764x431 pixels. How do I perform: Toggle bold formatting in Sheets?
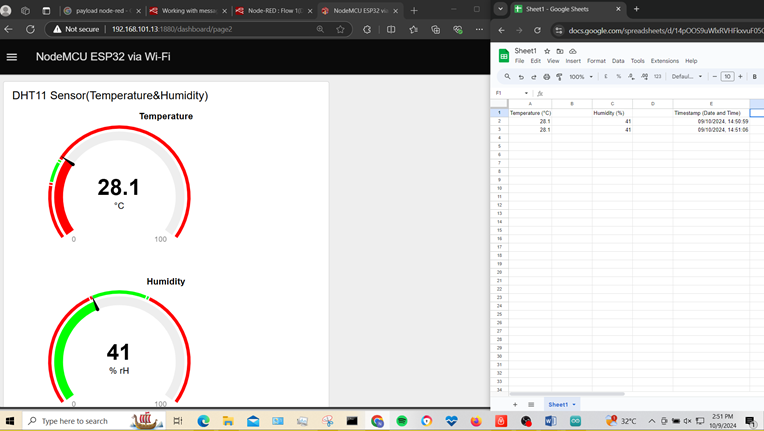754,77
